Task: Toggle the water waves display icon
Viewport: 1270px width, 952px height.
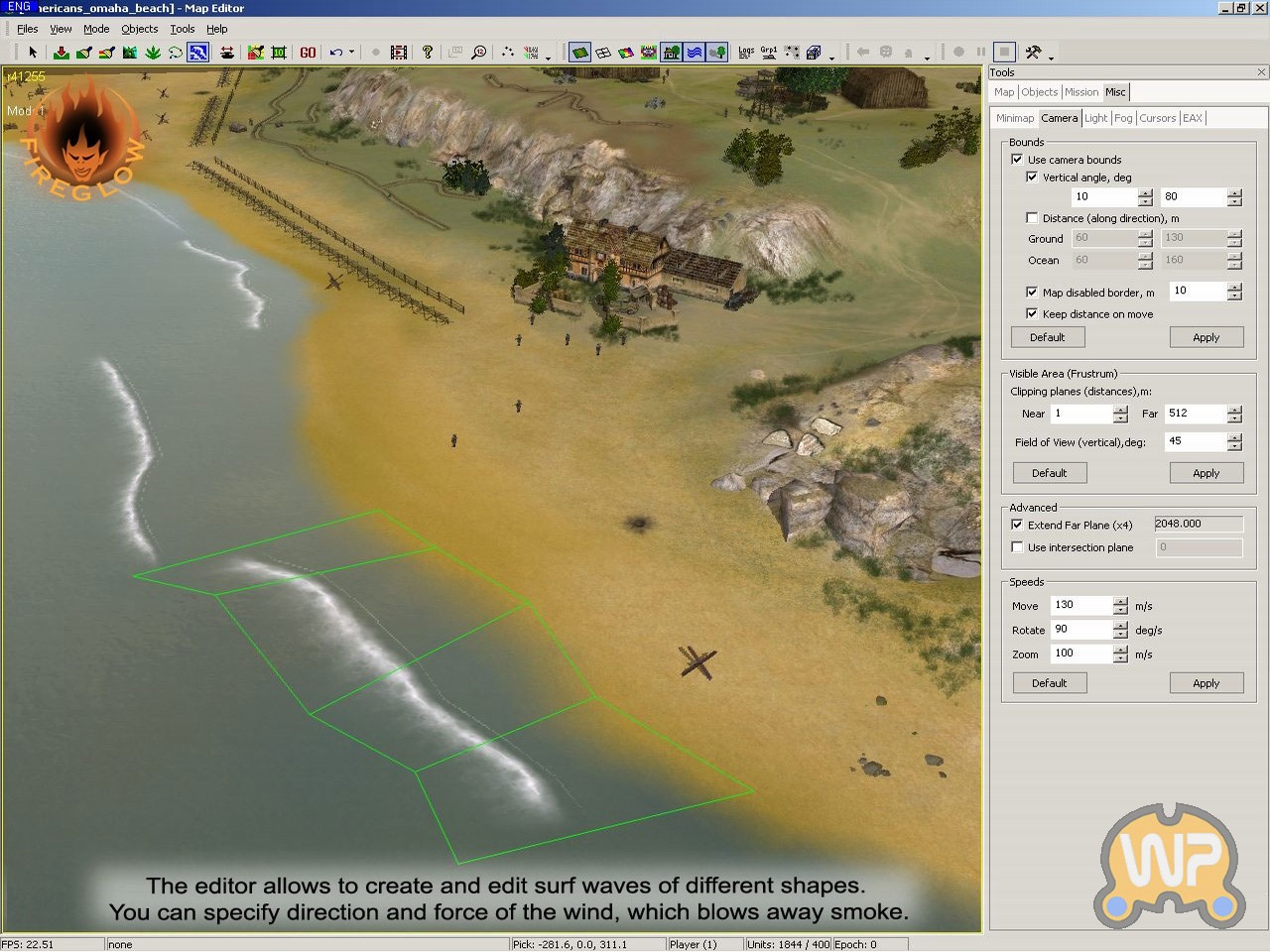Action: click(x=695, y=52)
